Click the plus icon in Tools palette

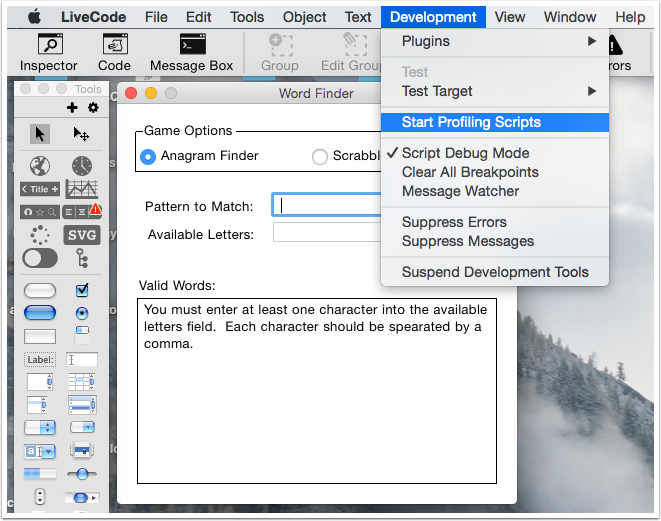coord(72,107)
